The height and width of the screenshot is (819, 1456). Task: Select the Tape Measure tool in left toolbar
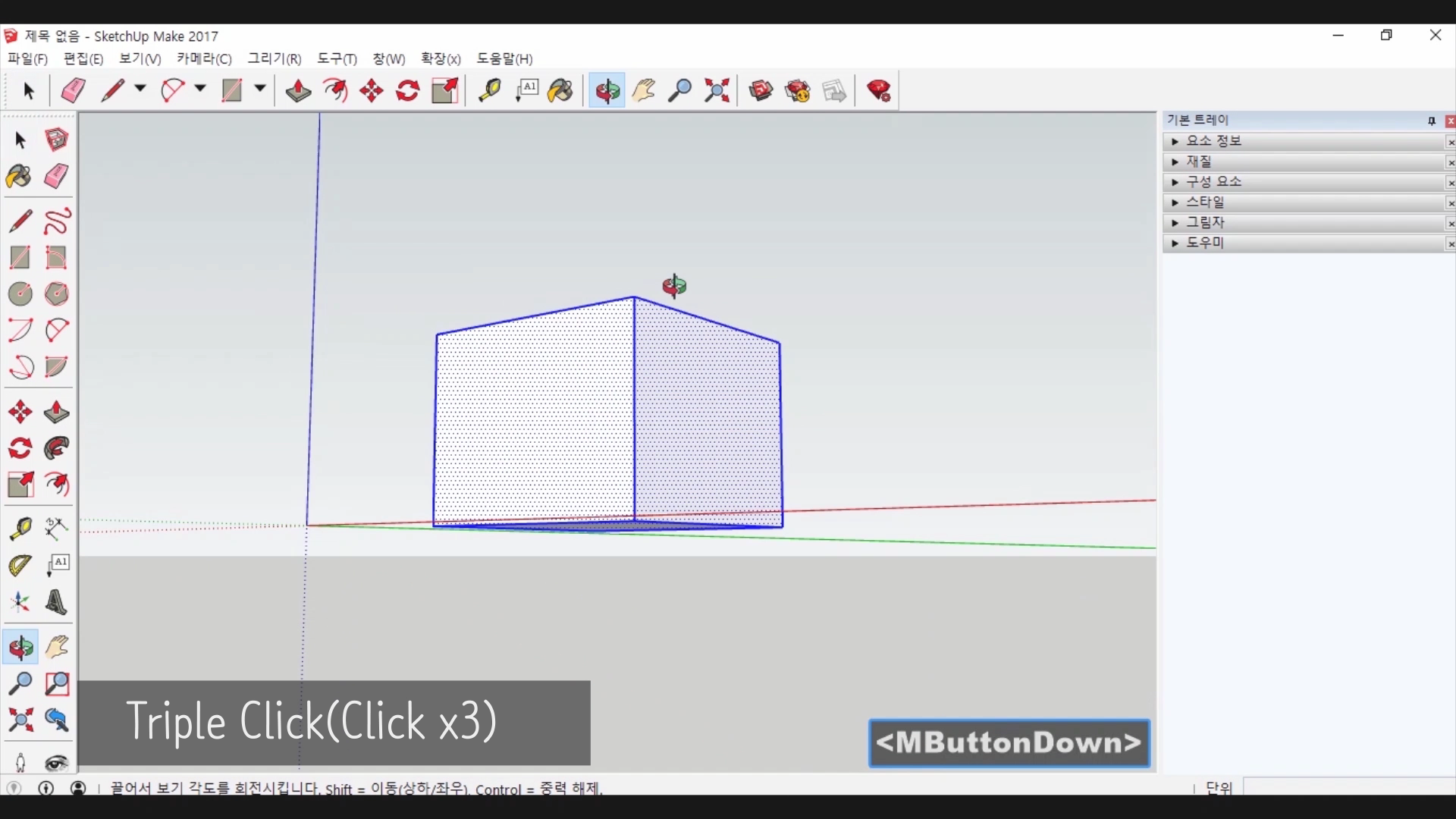tap(20, 529)
